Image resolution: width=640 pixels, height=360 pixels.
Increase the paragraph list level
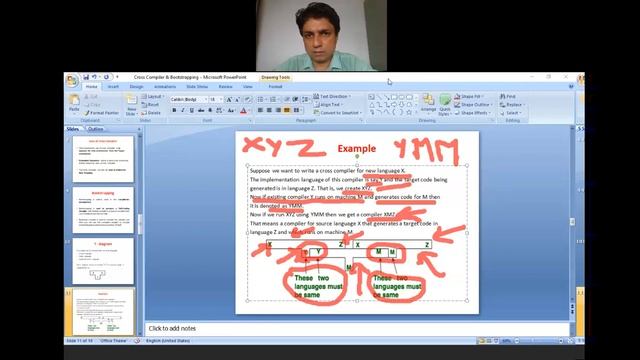pyautogui.click(x=295, y=100)
